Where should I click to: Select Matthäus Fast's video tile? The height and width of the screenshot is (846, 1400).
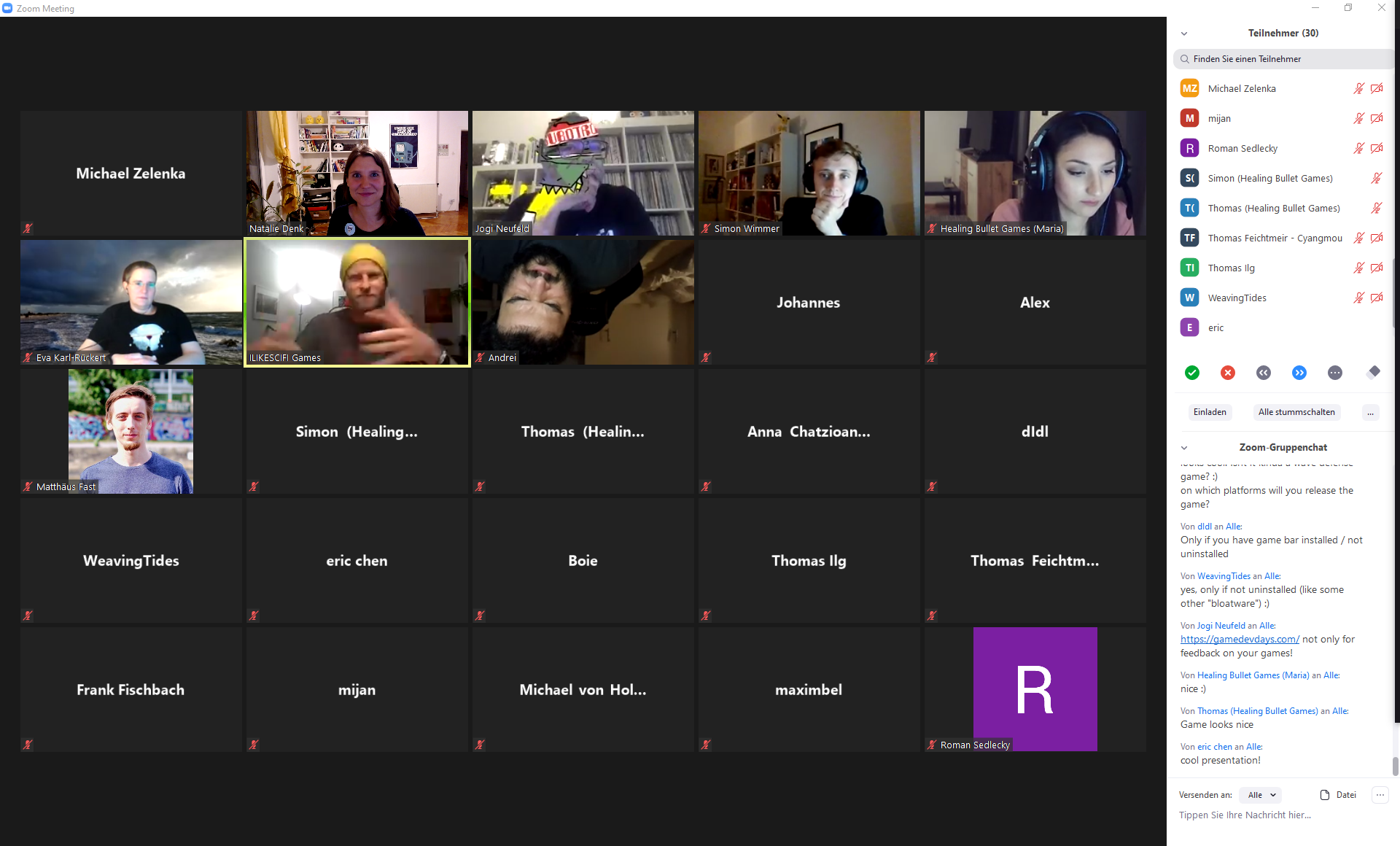[131, 431]
